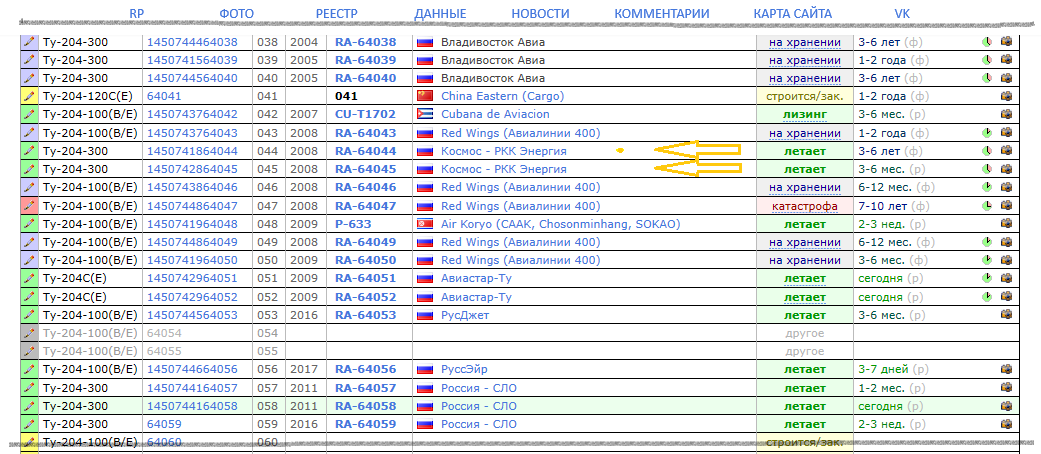The width and height of the screenshot is (1041, 454).
Task: Open camera photo icon for RA-64038
Action: pos(1006,43)
